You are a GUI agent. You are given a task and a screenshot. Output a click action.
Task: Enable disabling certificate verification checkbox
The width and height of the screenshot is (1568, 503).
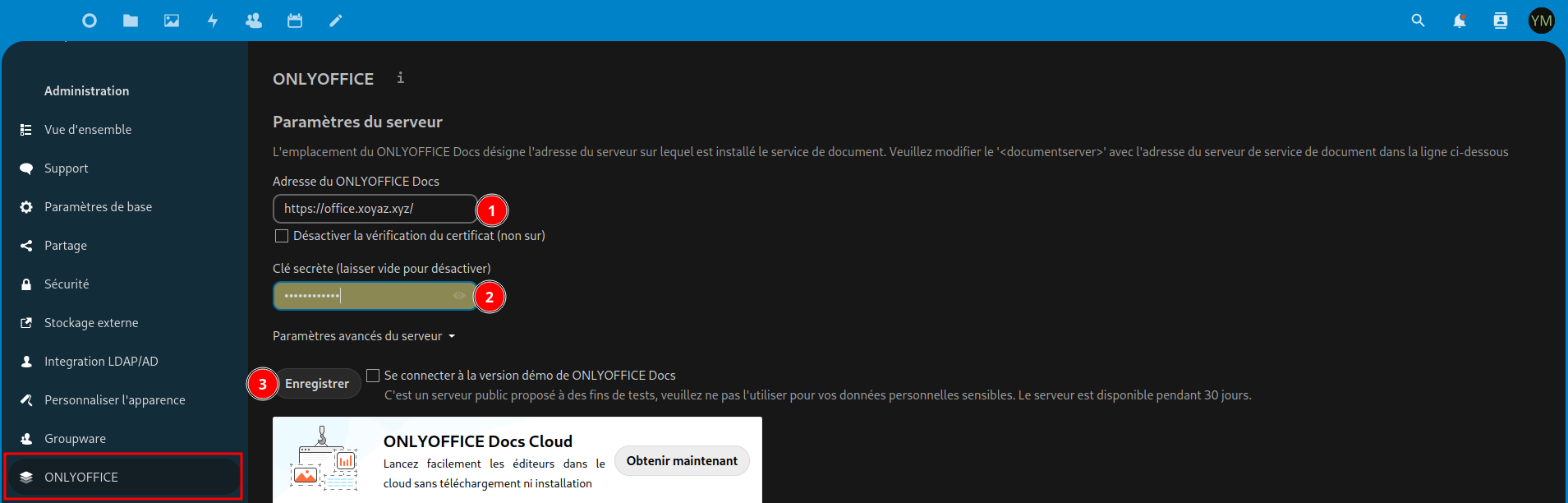[x=282, y=236]
